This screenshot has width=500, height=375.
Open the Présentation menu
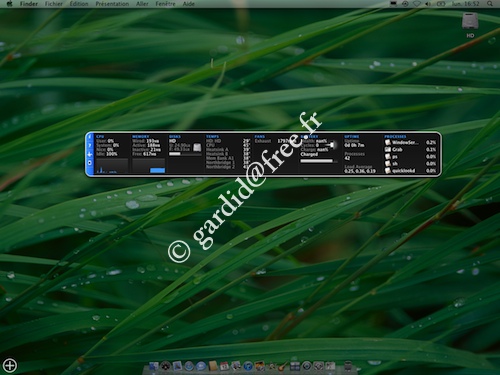[x=112, y=4]
